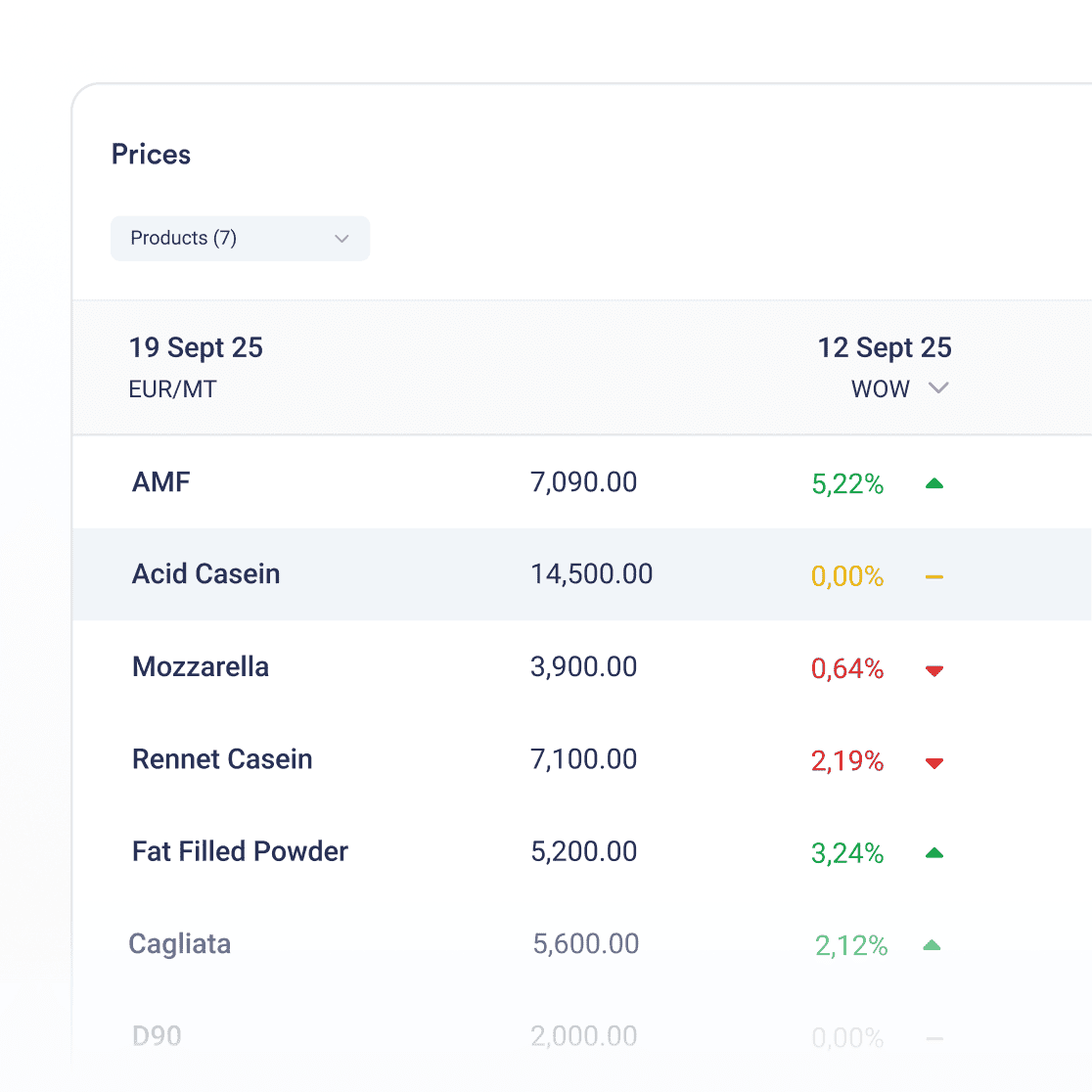
Task: Click the EUR/MT unit label
Action: pos(172,388)
